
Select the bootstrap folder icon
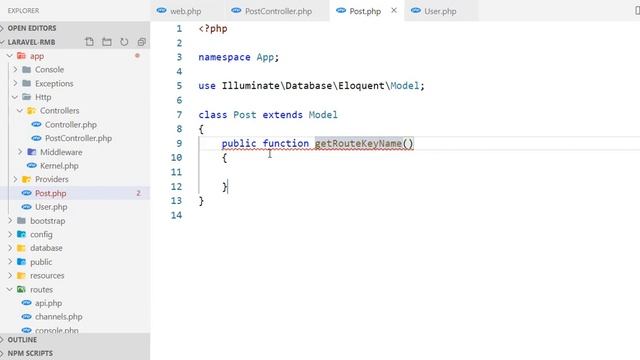(22, 220)
